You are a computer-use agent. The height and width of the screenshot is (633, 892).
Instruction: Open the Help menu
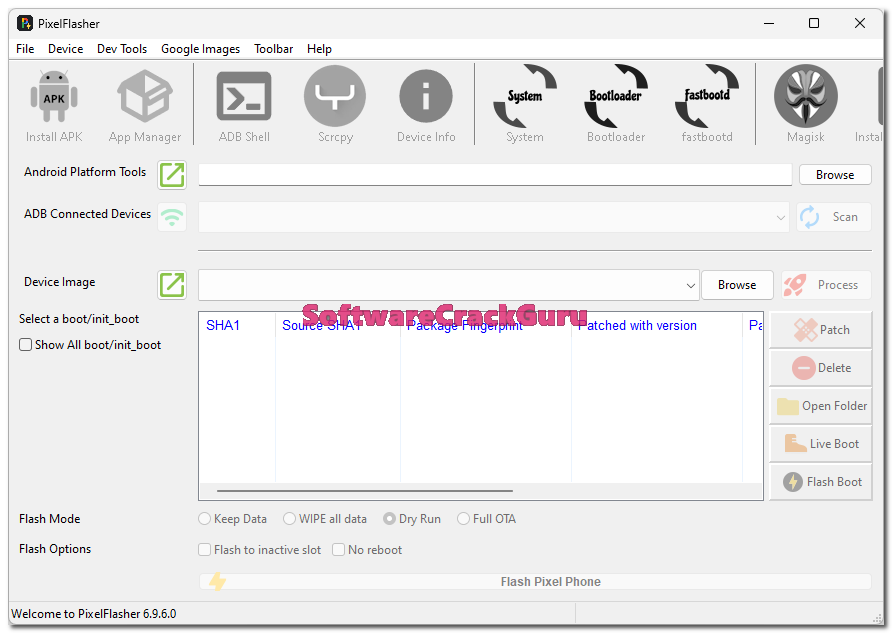coord(319,49)
